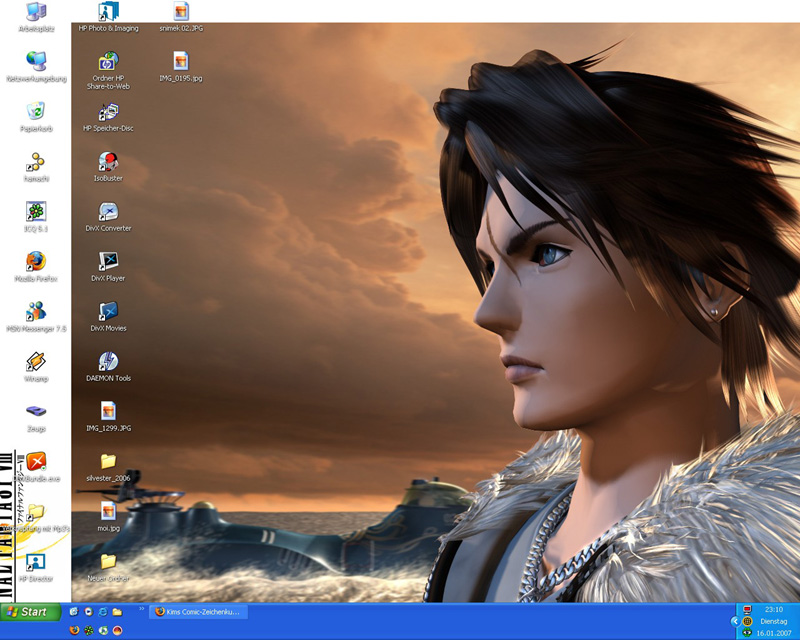Image resolution: width=800 pixels, height=640 pixels.
Task: Select the DAEMON Tools shortcut
Action: (108, 362)
